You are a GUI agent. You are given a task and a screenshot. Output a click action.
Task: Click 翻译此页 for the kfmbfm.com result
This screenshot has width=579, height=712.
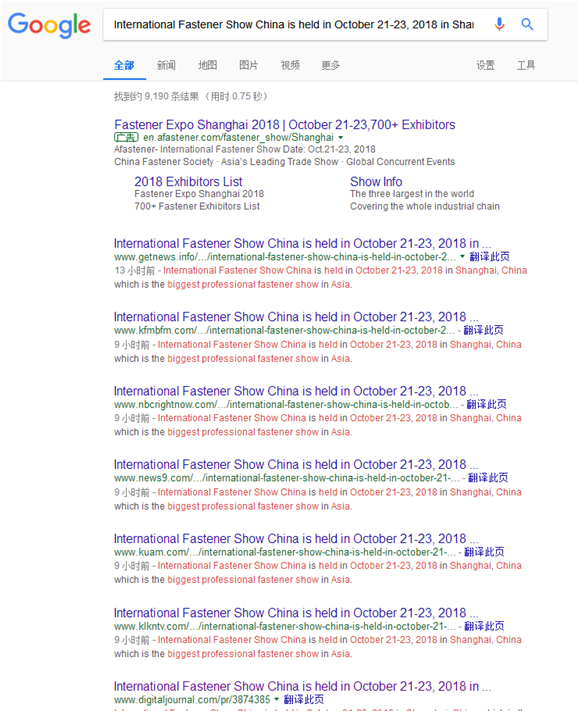(x=484, y=330)
